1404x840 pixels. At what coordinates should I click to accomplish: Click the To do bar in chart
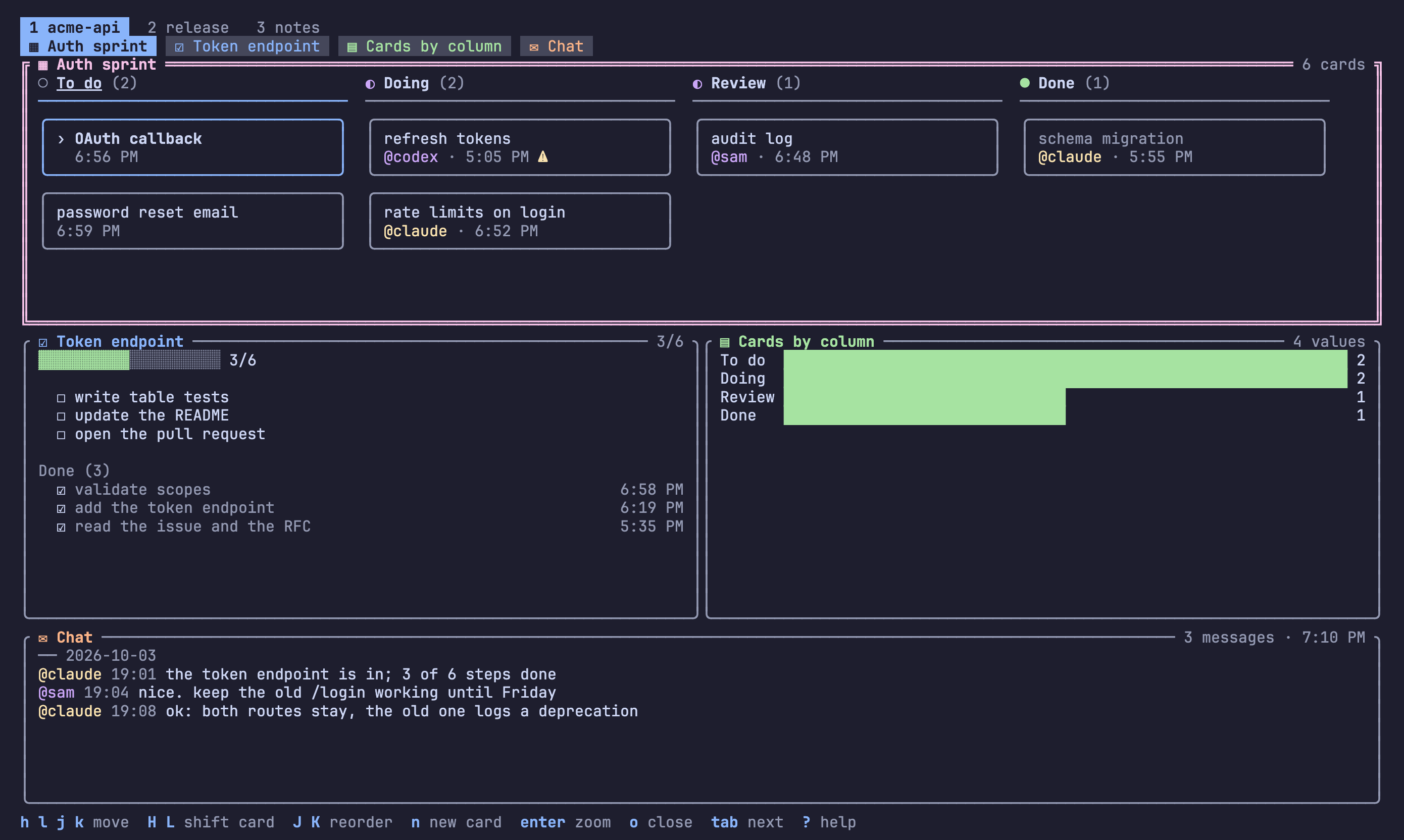click(1066, 360)
